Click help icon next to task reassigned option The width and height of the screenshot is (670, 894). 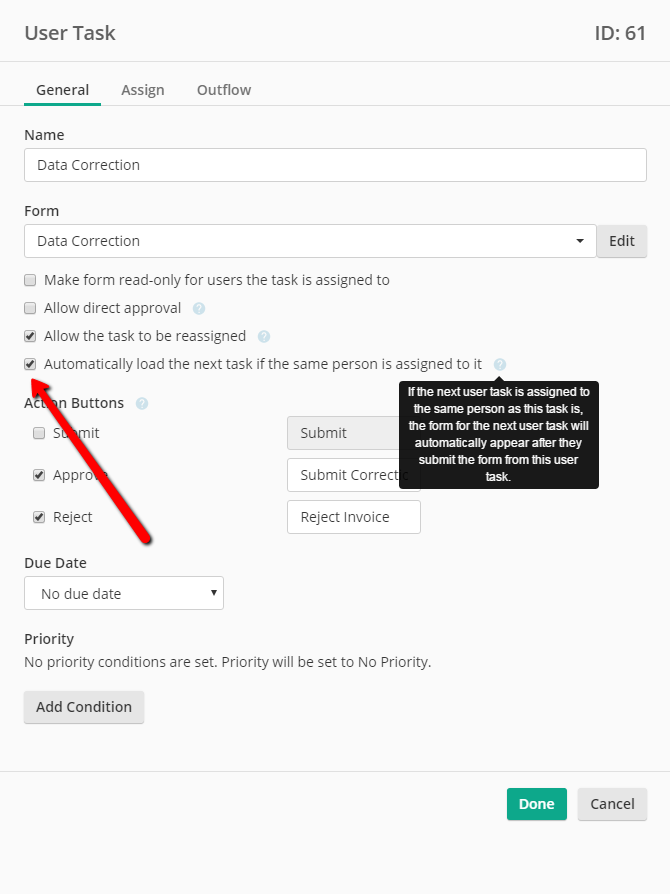pos(263,336)
